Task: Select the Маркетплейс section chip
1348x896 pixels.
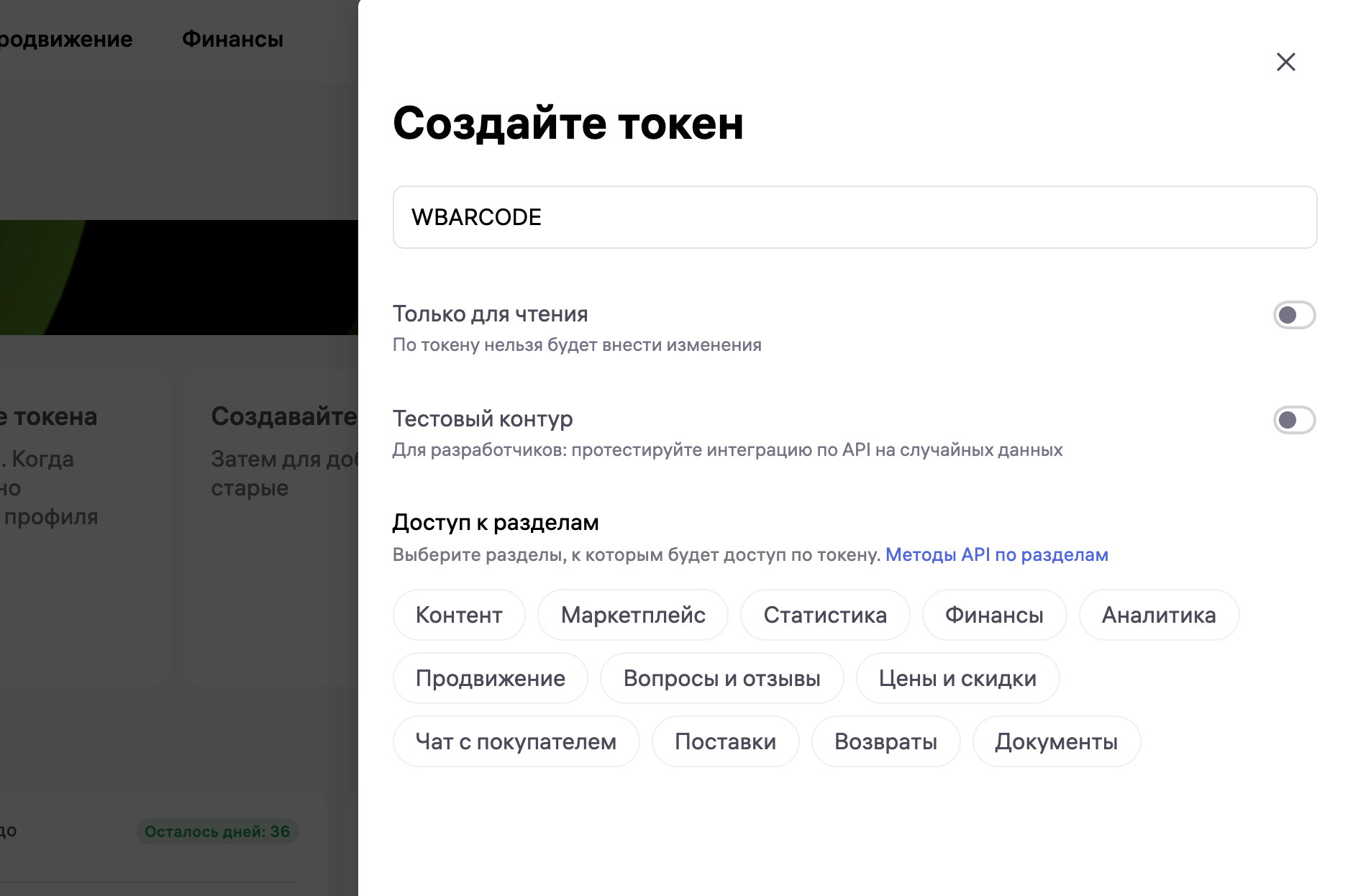Action: pyautogui.click(x=632, y=615)
